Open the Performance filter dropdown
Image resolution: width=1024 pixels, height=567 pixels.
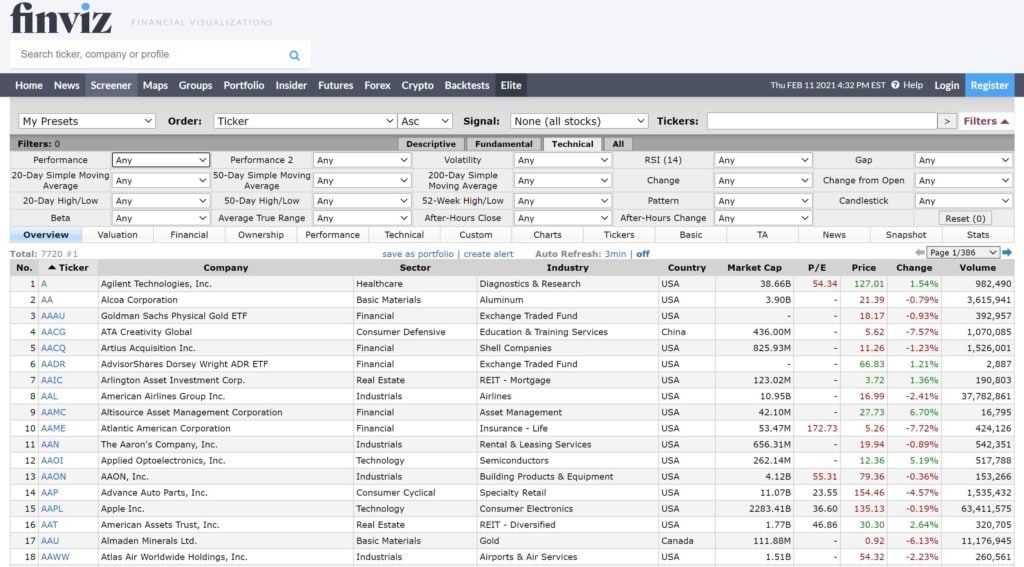[x=161, y=160]
